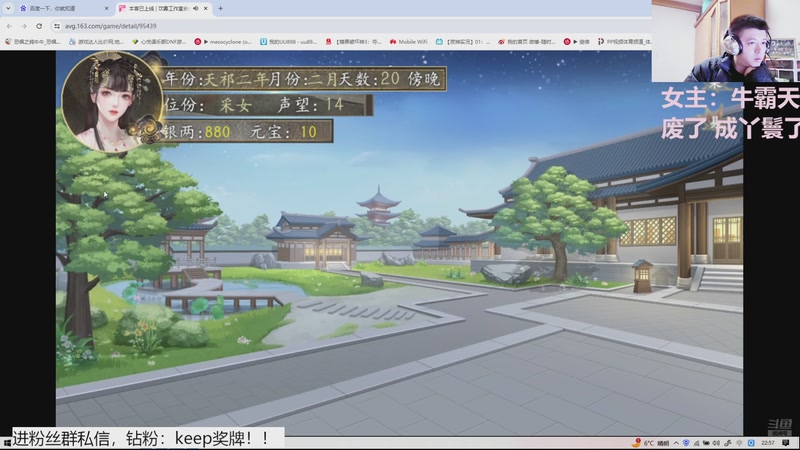The height and width of the screenshot is (450, 800).
Task: Open the 心悦俱乐部DNF bookmark
Action: point(159,42)
